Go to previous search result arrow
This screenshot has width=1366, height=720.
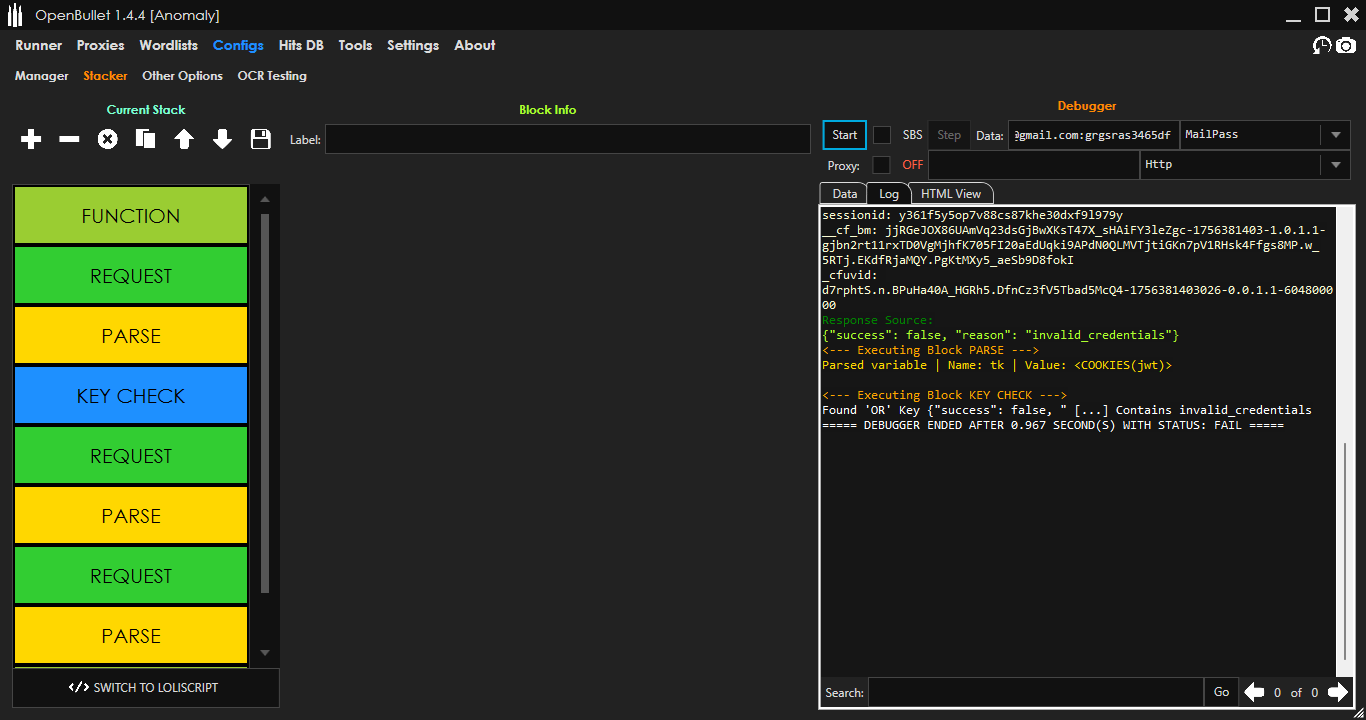click(x=1254, y=692)
